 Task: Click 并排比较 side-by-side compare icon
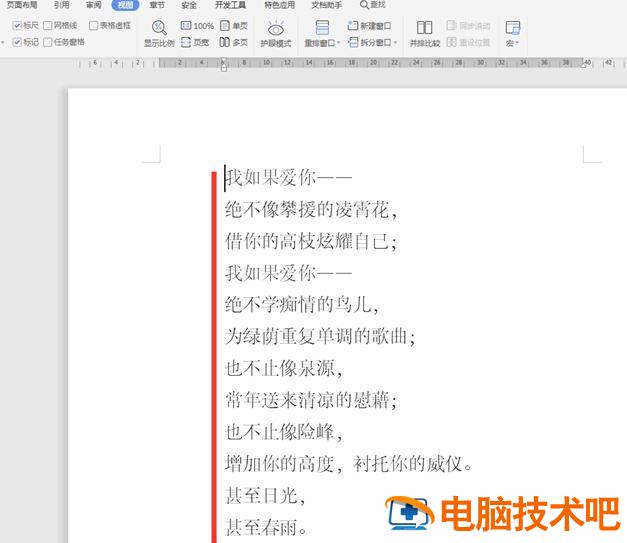click(x=424, y=28)
